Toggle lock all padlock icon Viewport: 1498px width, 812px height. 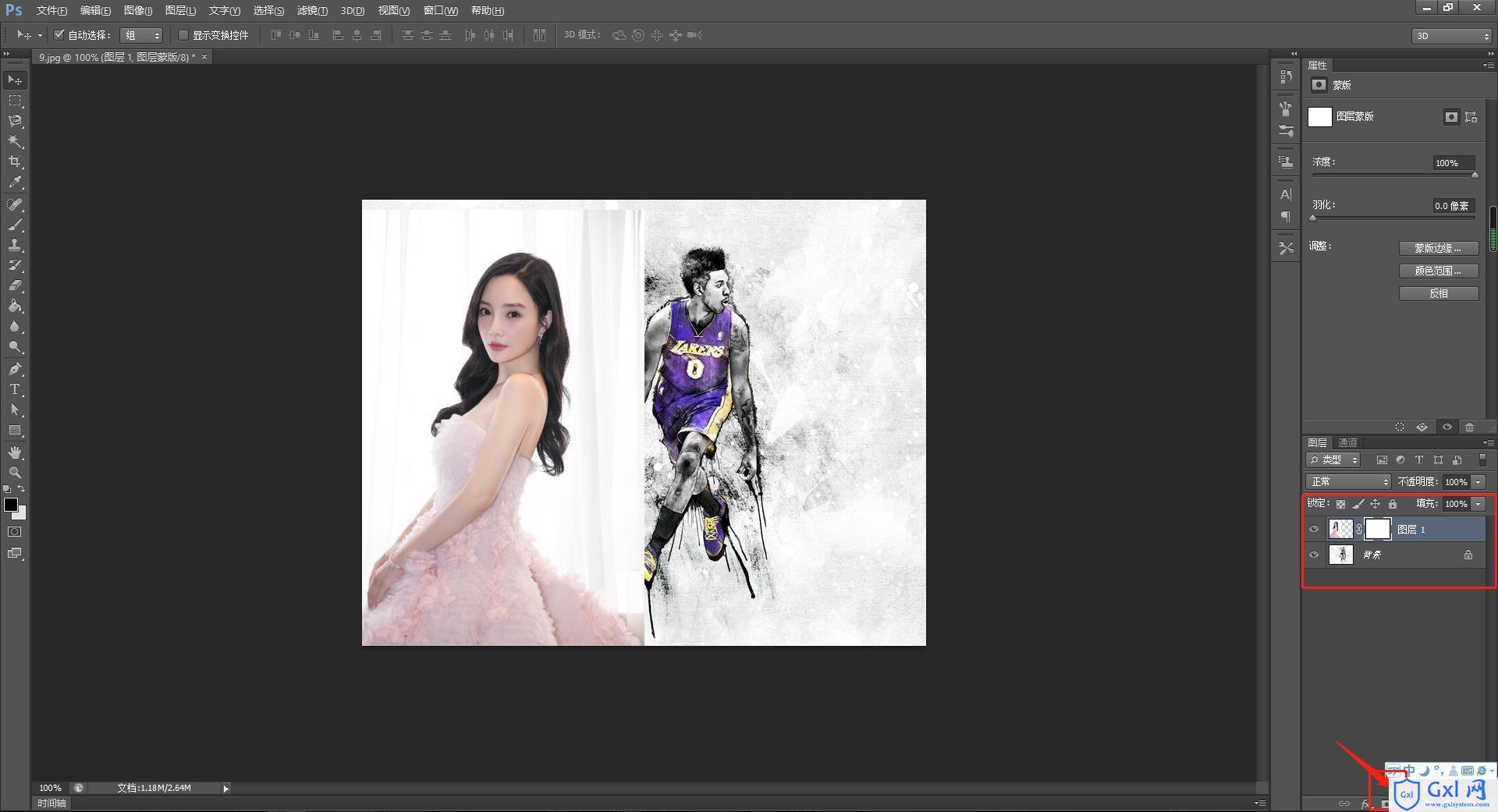click(1393, 504)
